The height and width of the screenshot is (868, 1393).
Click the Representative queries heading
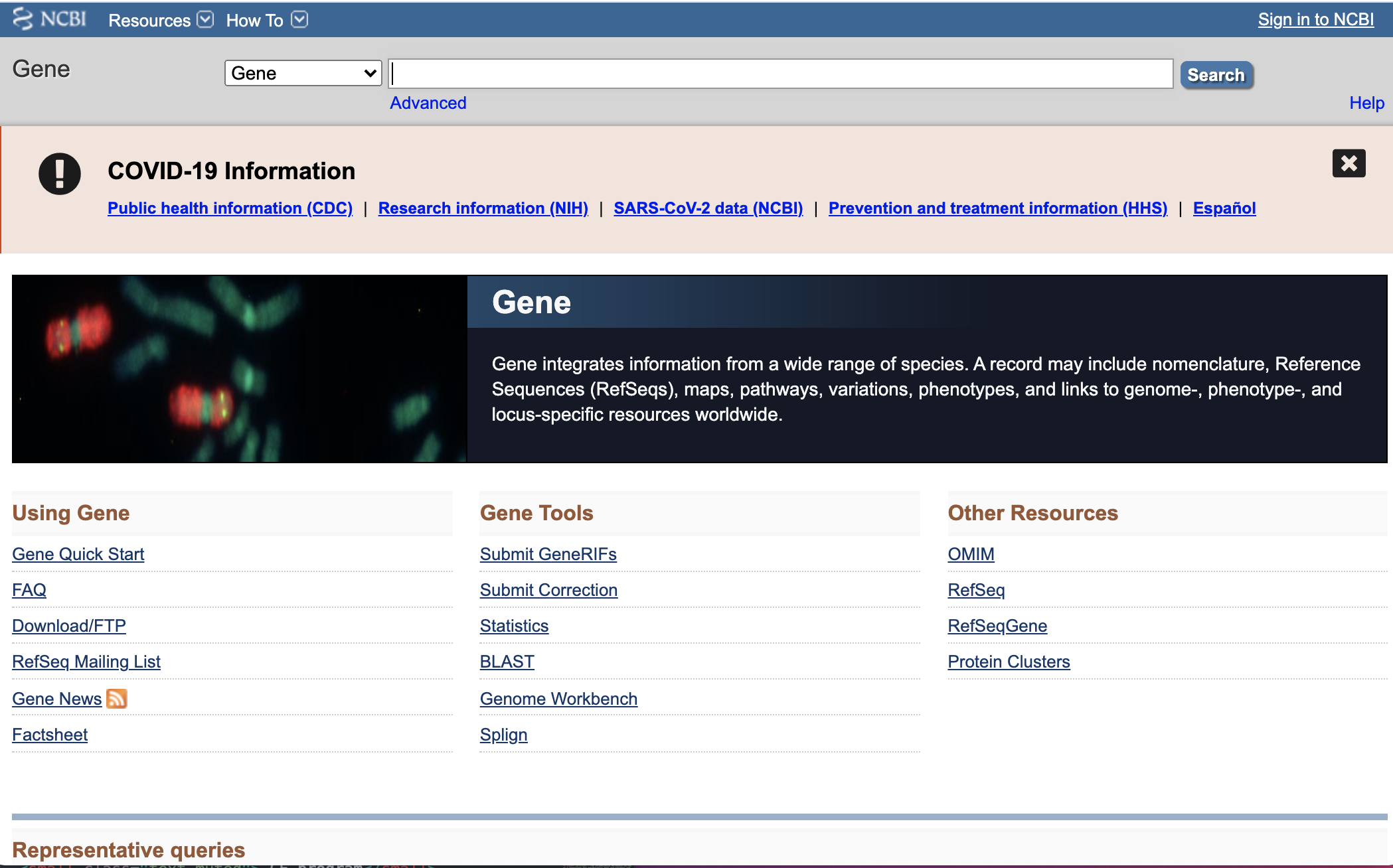(x=129, y=850)
